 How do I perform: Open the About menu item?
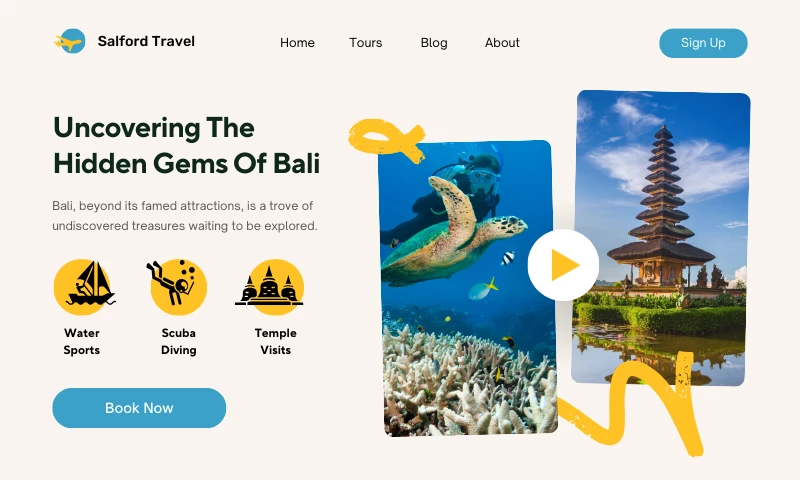coord(503,43)
